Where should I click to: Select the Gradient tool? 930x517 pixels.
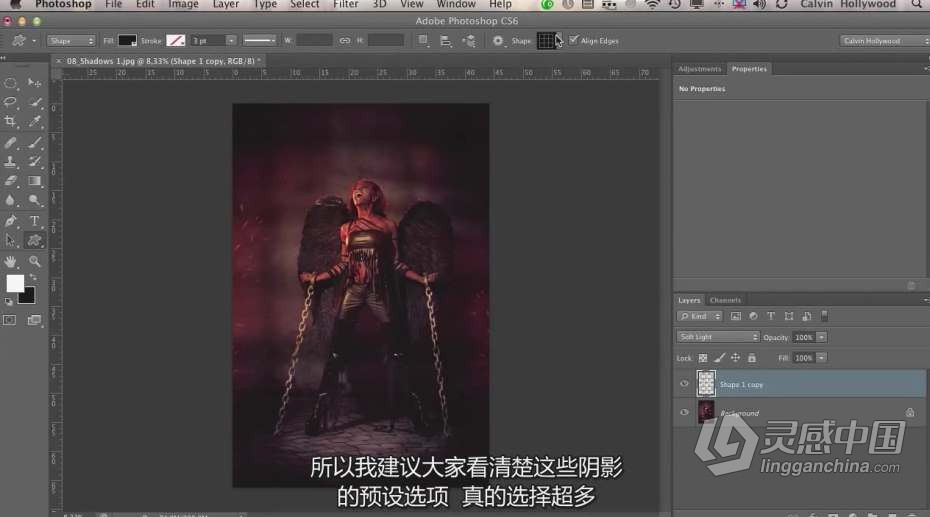click(34, 181)
